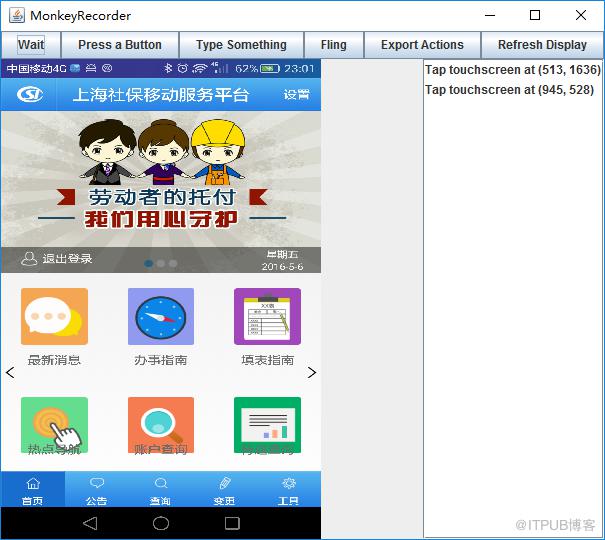Add a Fling action

point(333,45)
